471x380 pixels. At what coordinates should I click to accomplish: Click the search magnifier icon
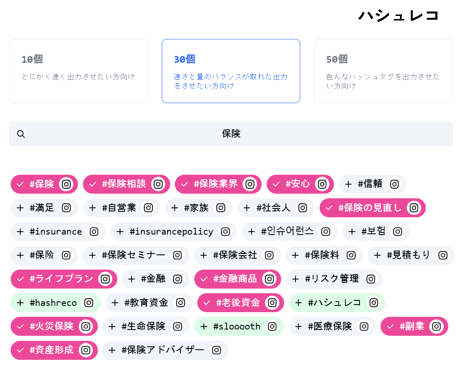[21, 134]
